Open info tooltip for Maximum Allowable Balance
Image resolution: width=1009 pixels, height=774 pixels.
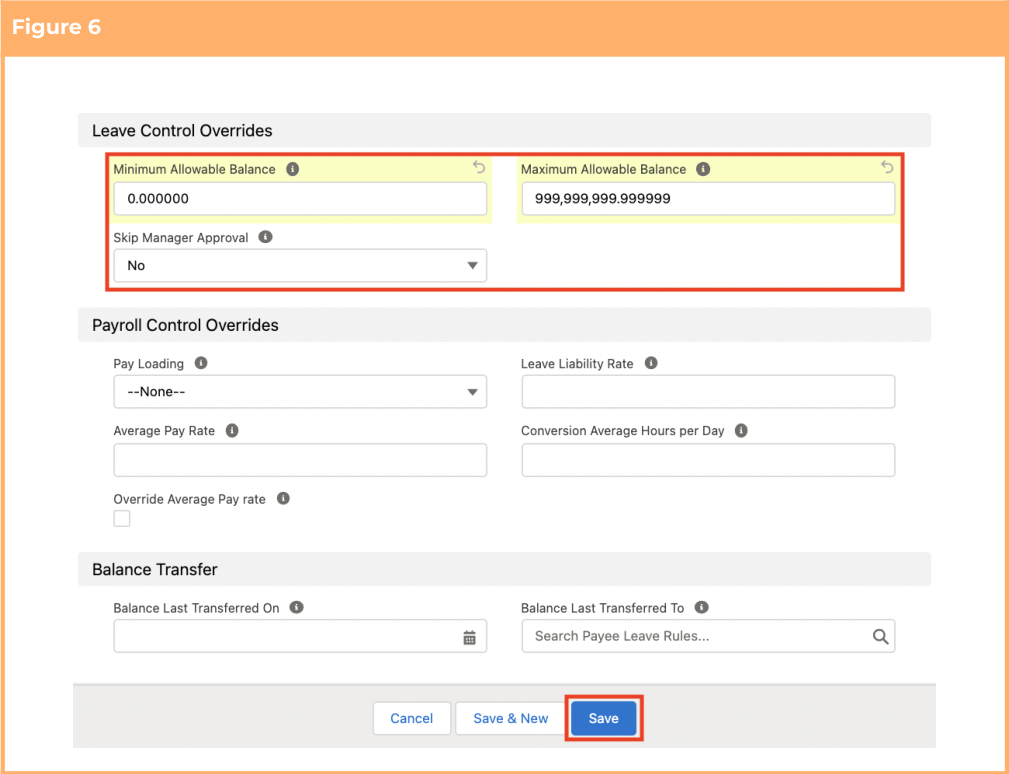tap(703, 169)
